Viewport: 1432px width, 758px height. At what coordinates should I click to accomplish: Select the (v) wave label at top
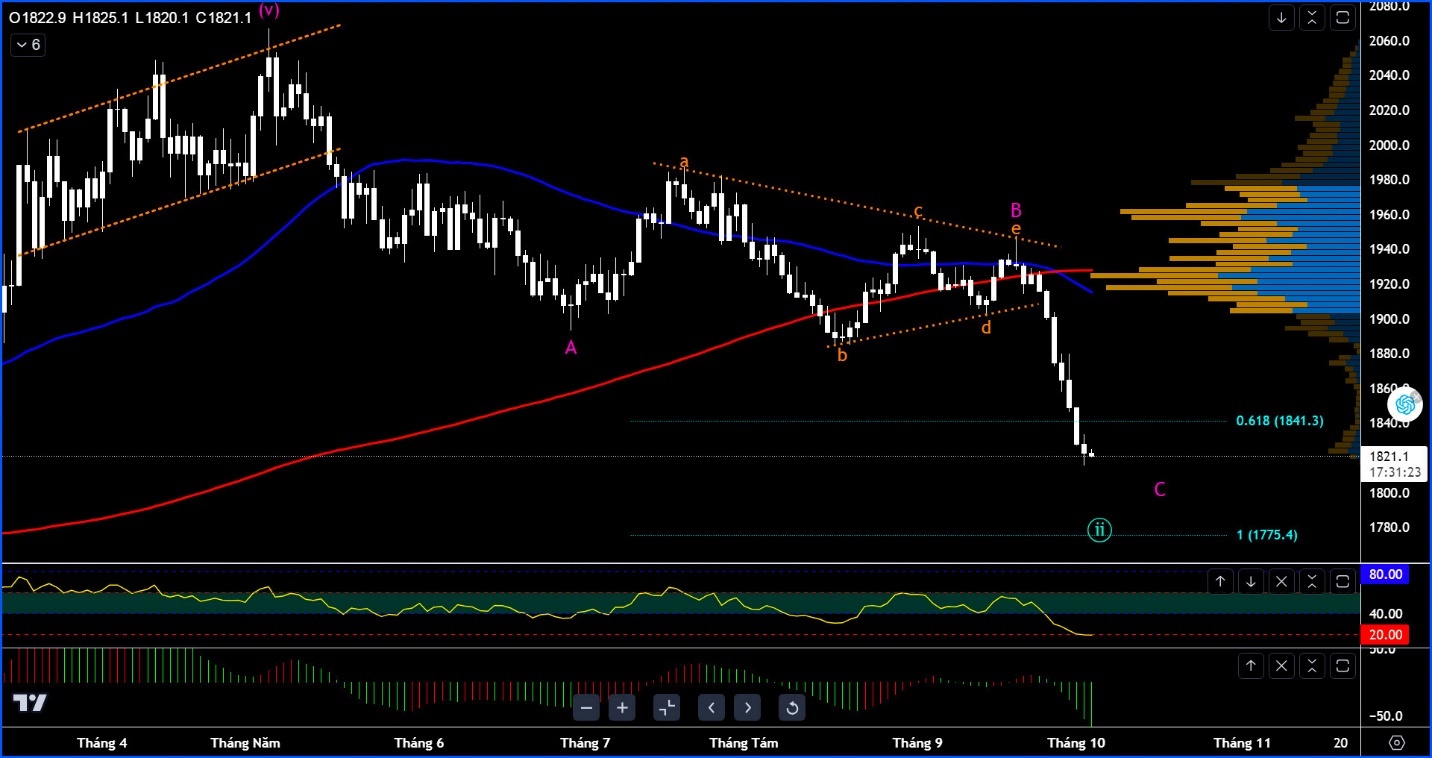tap(269, 10)
